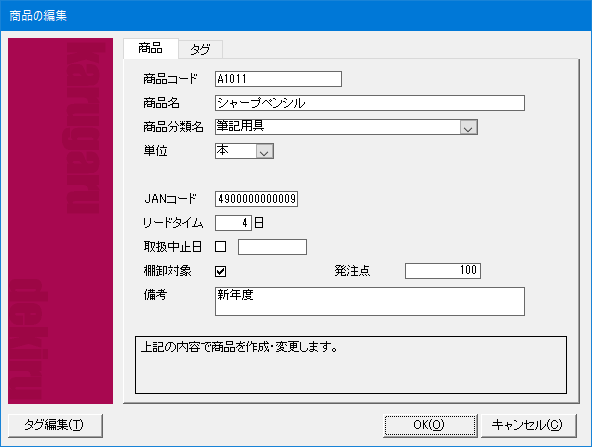The width and height of the screenshot is (592, 447).
Task: Click the リードタイム days field
Action: tap(233, 223)
